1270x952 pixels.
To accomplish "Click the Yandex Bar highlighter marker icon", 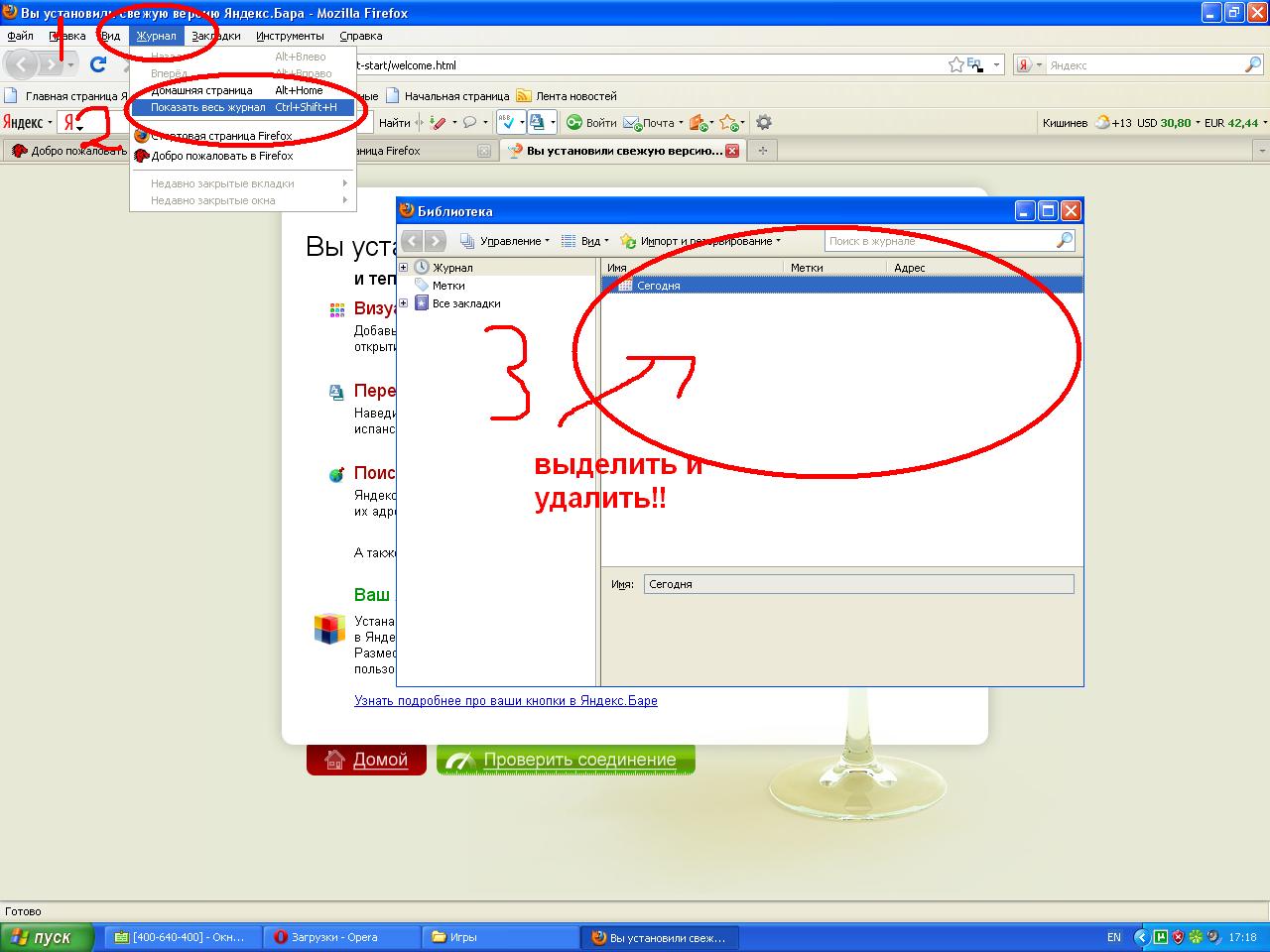I will [438, 123].
